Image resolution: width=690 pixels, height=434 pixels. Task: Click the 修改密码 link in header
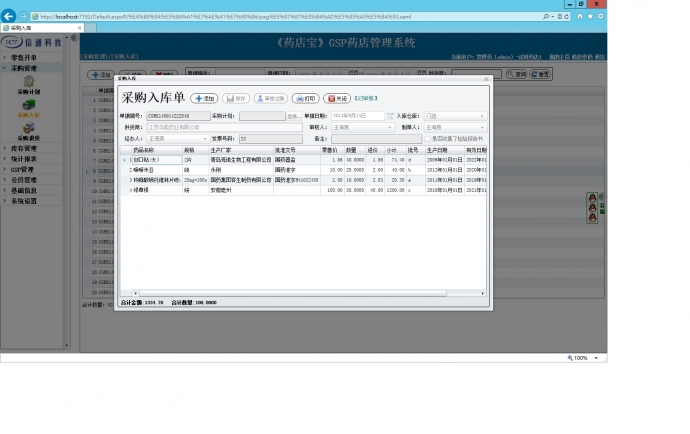point(582,57)
